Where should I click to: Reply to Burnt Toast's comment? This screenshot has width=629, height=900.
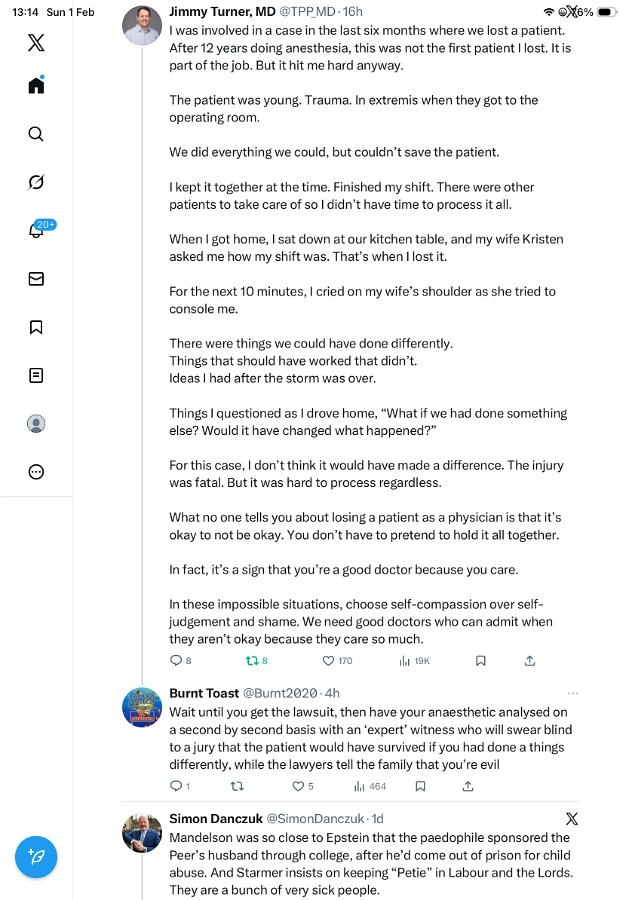pyautogui.click(x=176, y=787)
